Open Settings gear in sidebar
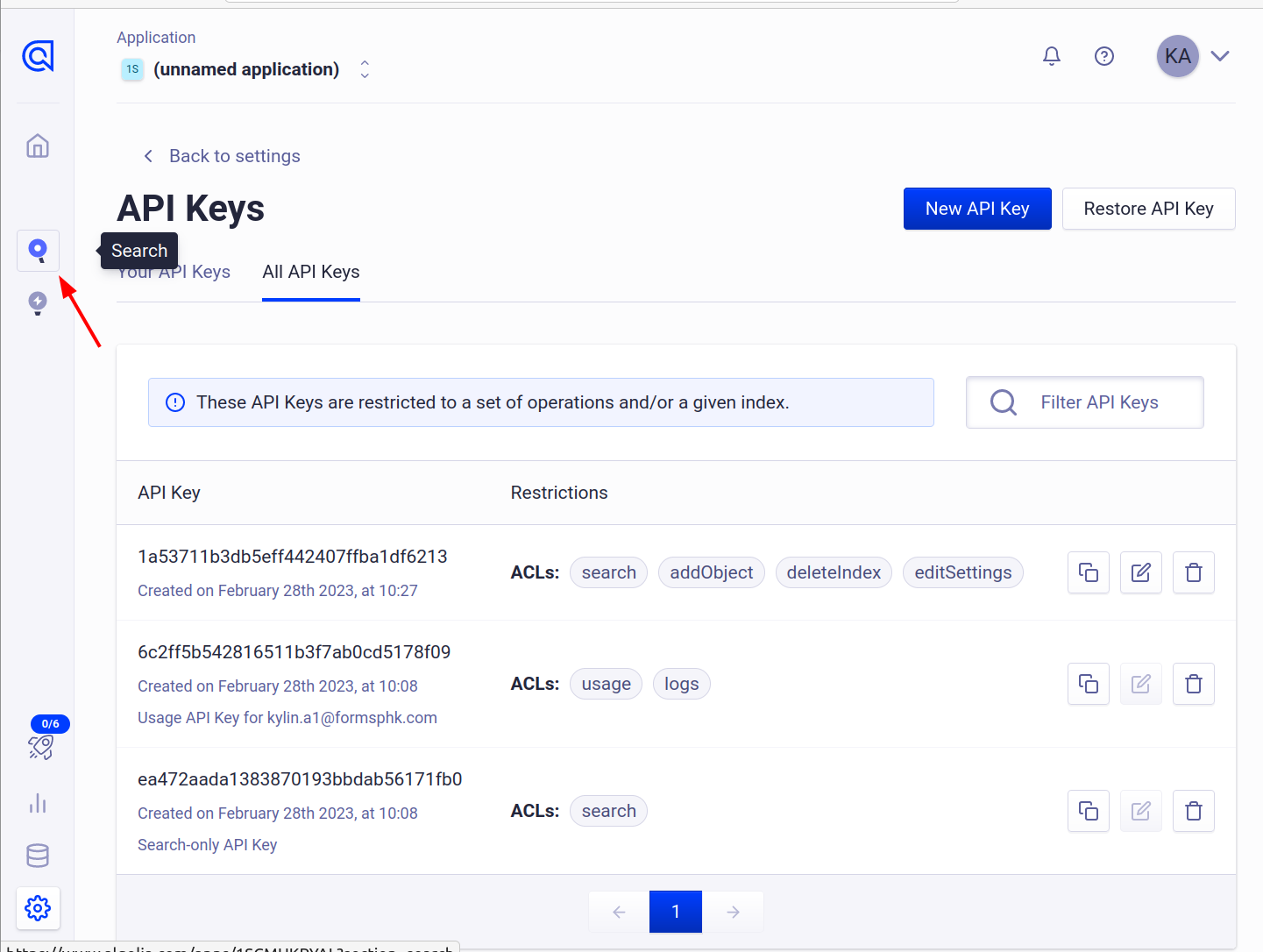Viewport: 1263px width, 952px height. [x=38, y=908]
